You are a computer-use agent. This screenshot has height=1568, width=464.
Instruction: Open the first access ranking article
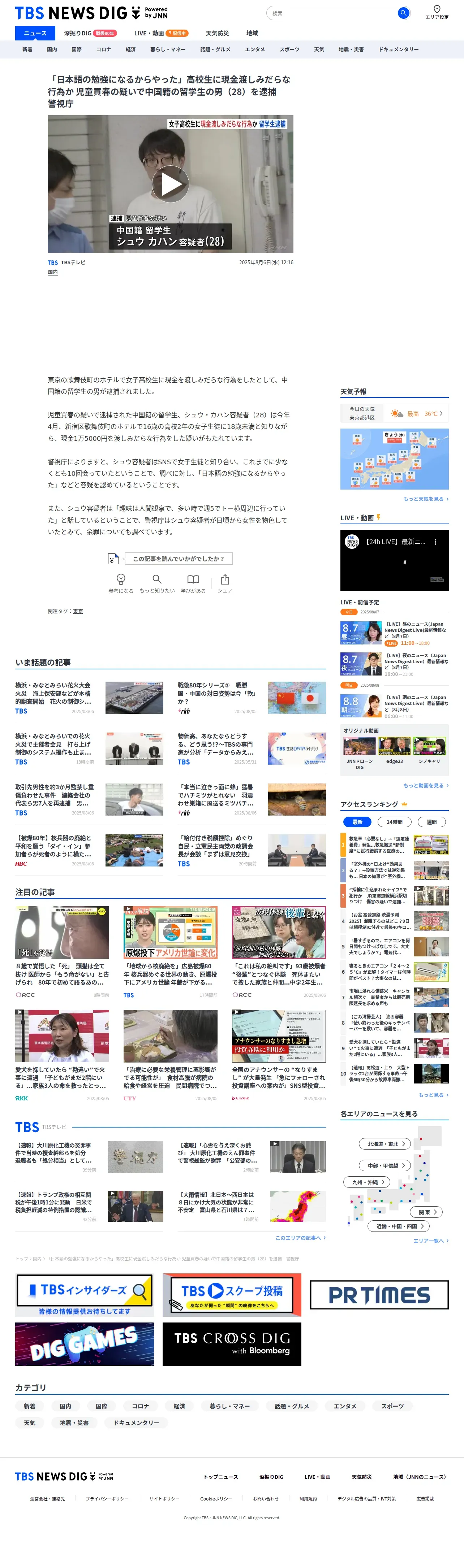(x=395, y=845)
